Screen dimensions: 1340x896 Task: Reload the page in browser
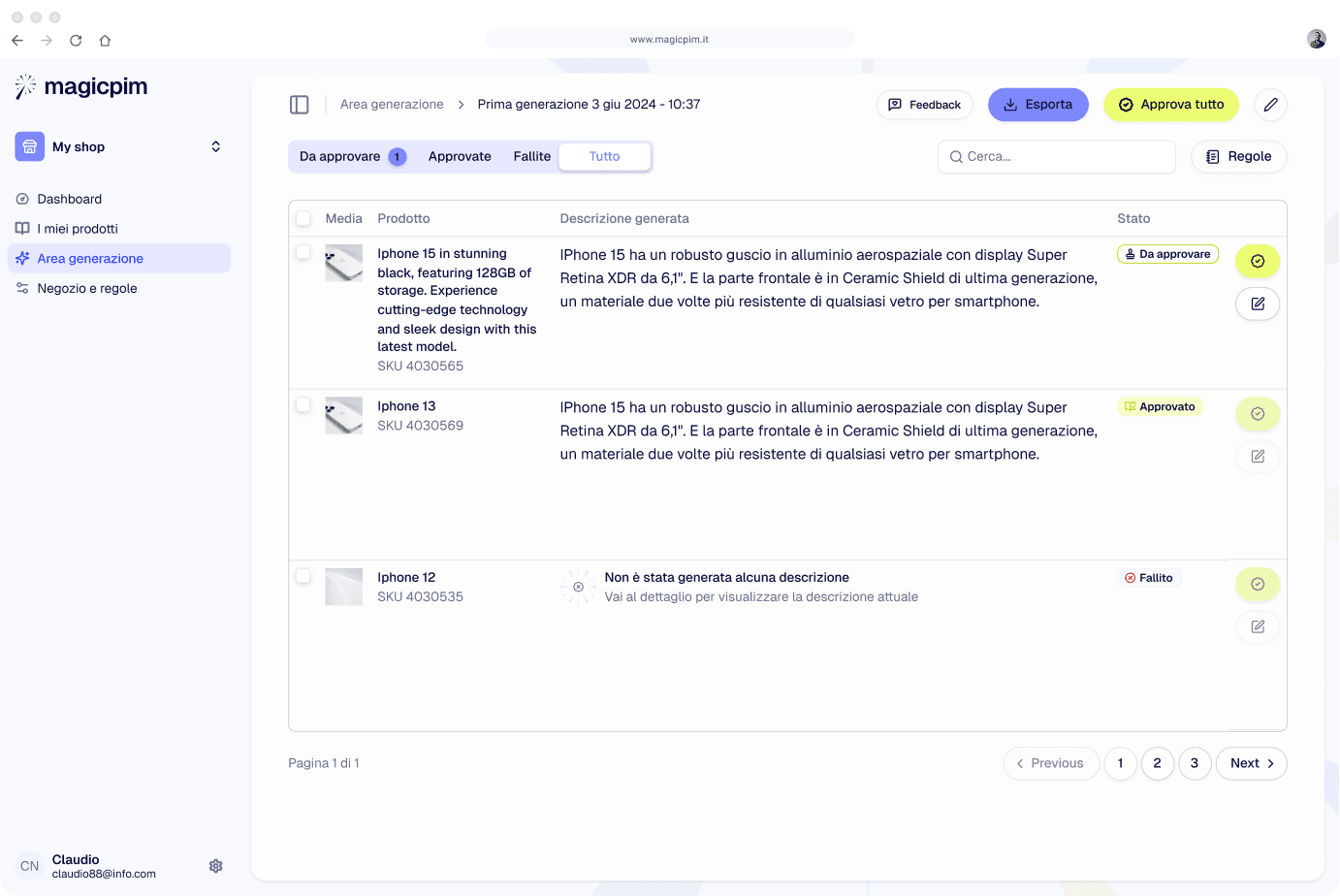(76, 41)
